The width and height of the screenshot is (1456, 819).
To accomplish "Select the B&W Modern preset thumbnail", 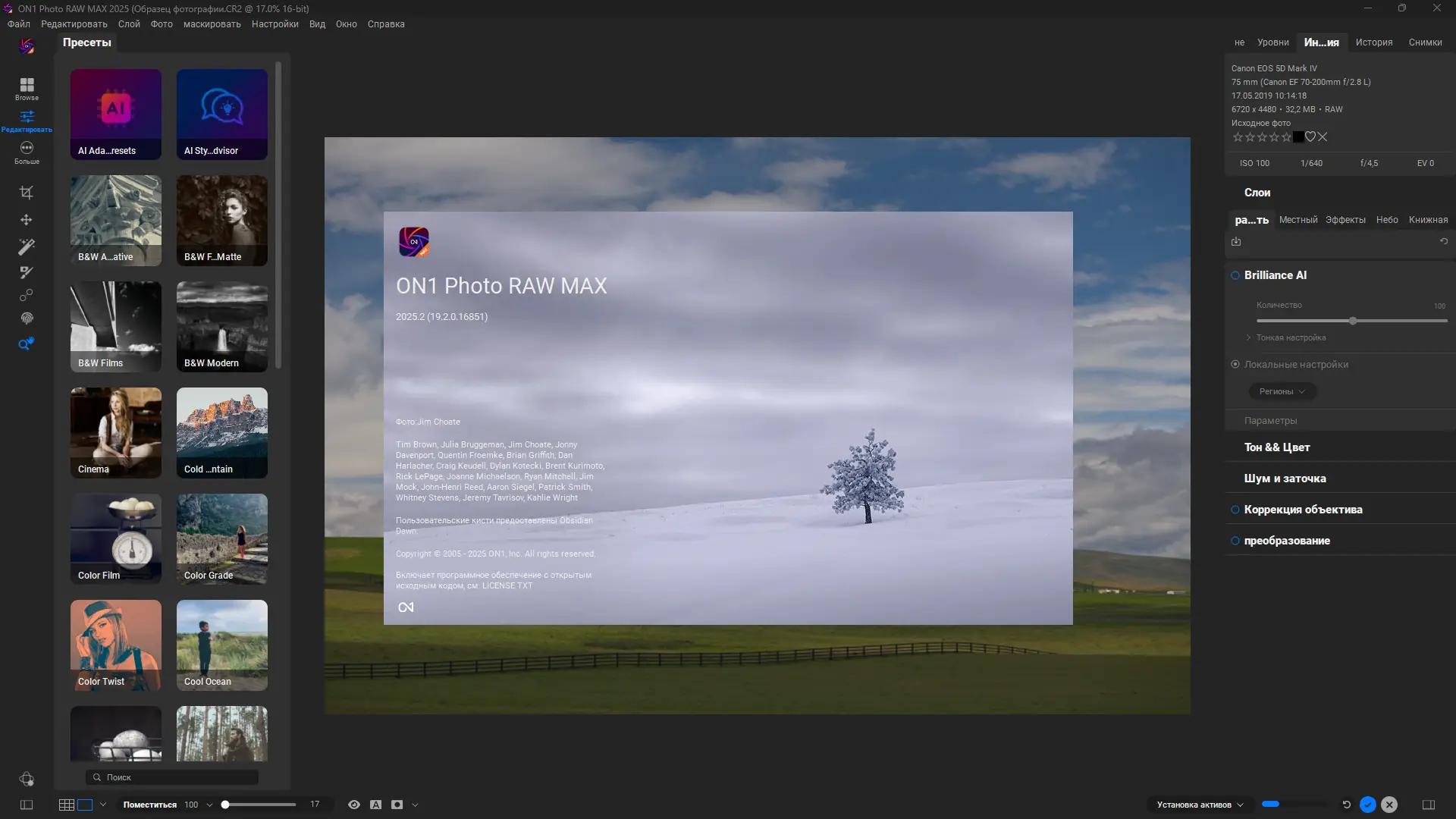I will (x=221, y=327).
